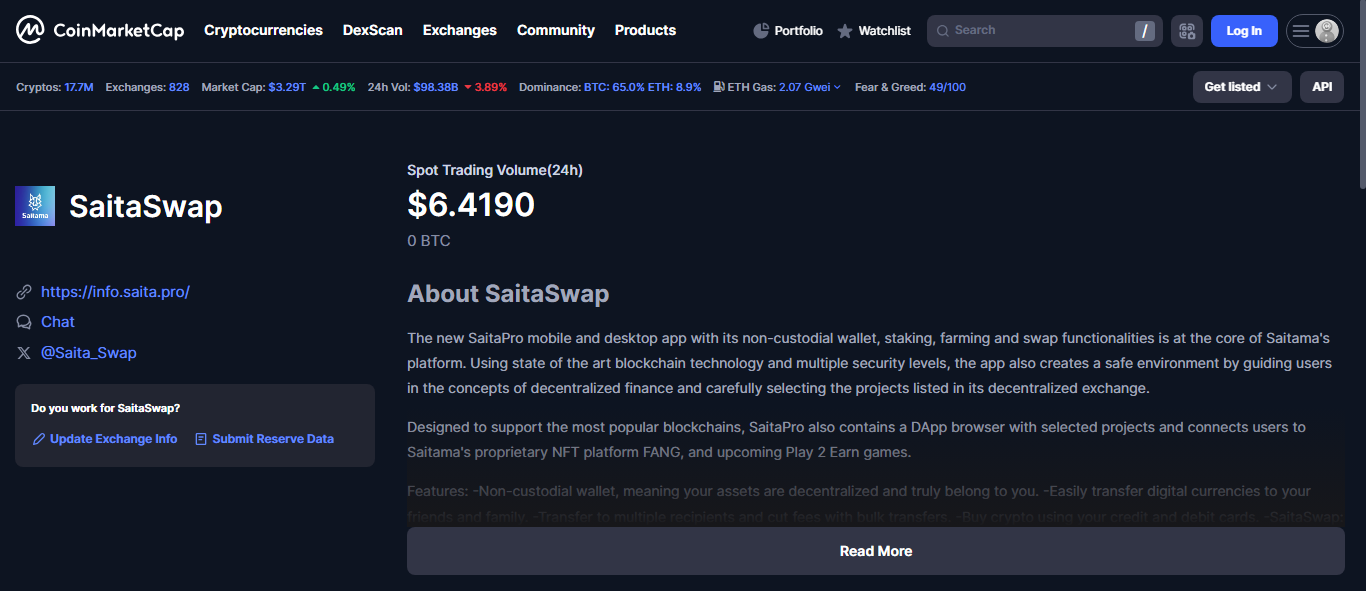The width and height of the screenshot is (1366, 591).
Task: Click inside the Search field
Action: pos(1030,30)
